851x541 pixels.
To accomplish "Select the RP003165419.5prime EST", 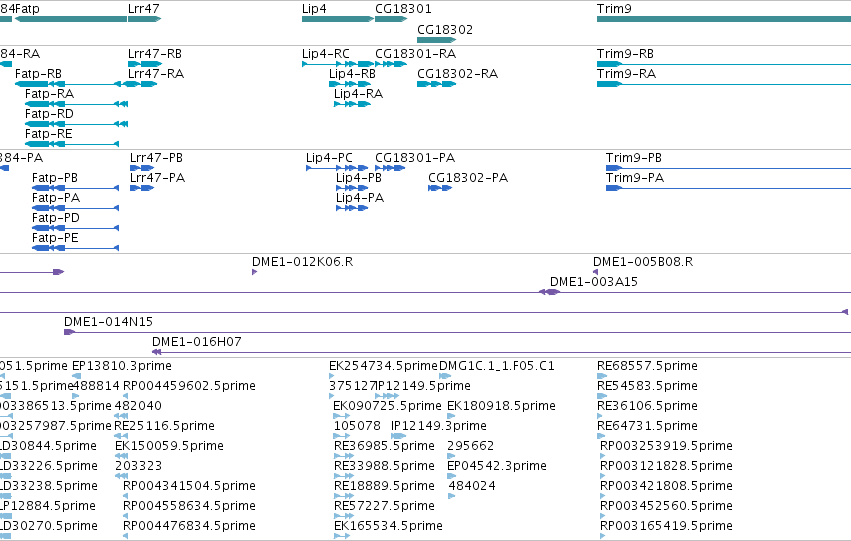I will (x=602, y=536).
